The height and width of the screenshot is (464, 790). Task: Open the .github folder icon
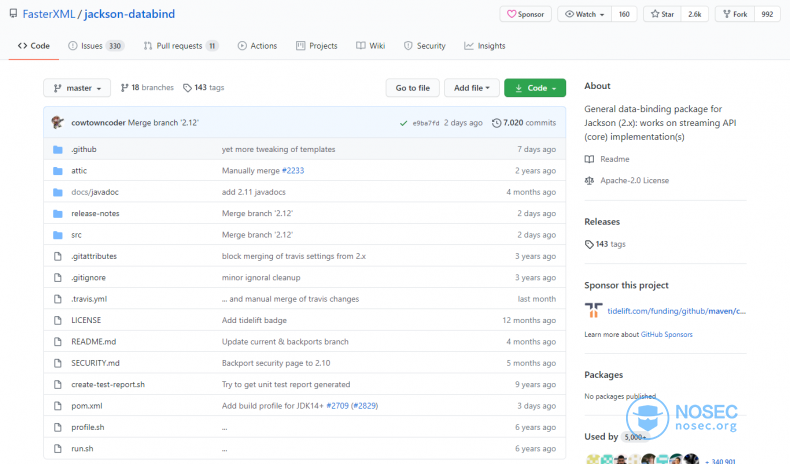coord(58,150)
